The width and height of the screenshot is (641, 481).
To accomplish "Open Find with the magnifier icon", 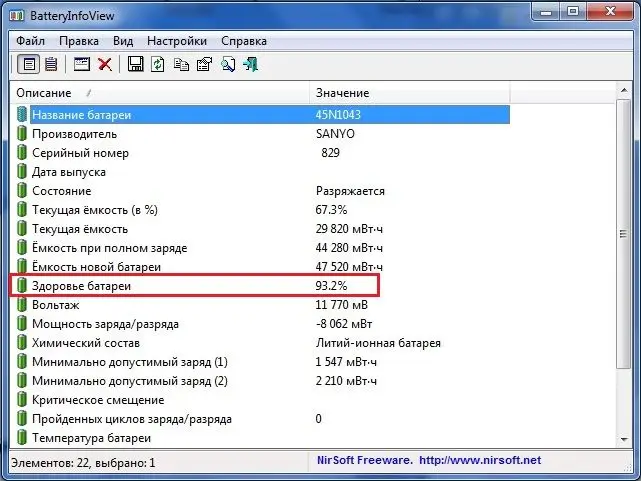I will (x=228, y=65).
